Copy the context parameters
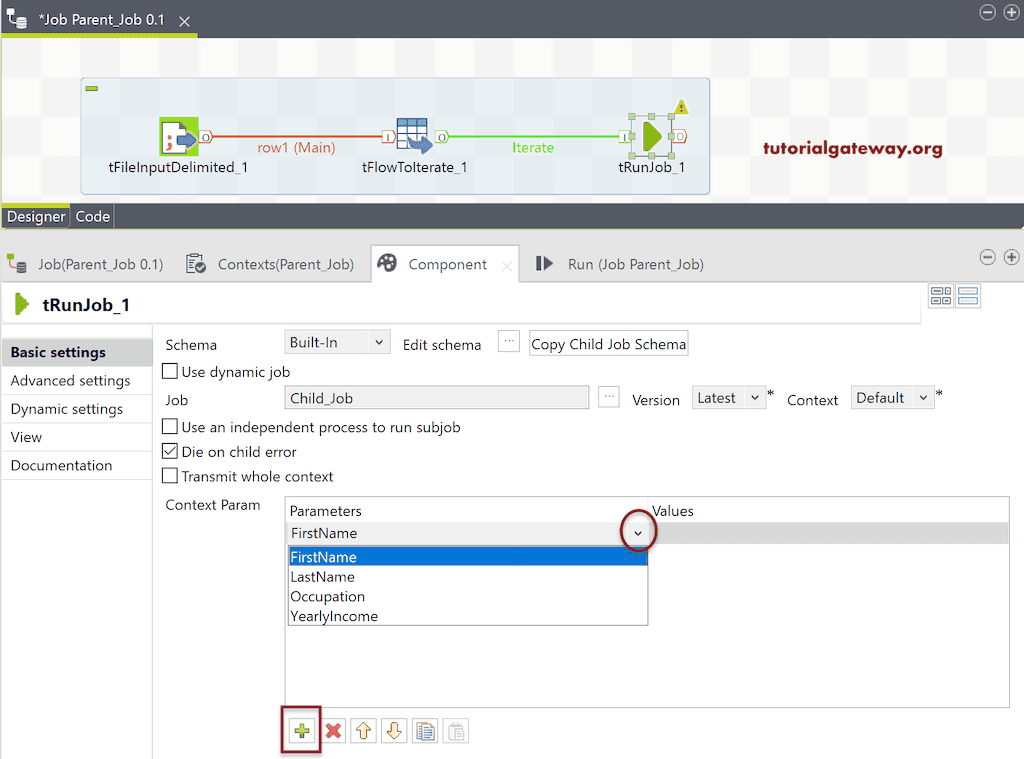This screenshot has height=759, width=1024. [x=425, y=731]
